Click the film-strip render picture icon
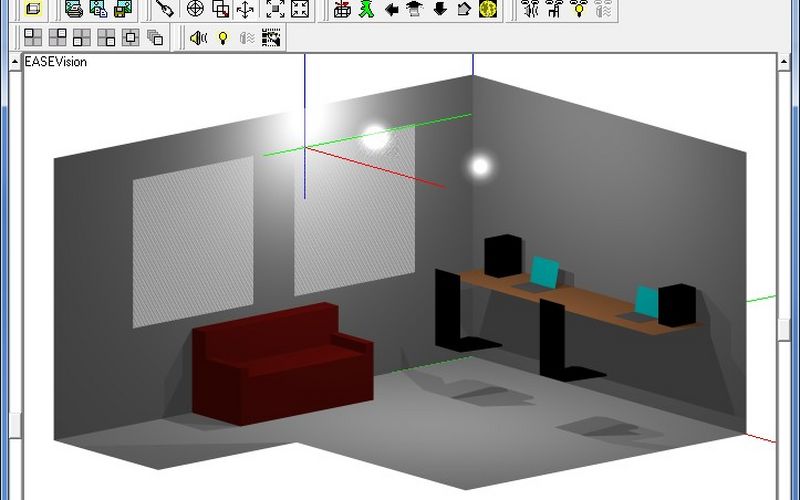Viewport: 800px width, 500px height. coord(271,38)
